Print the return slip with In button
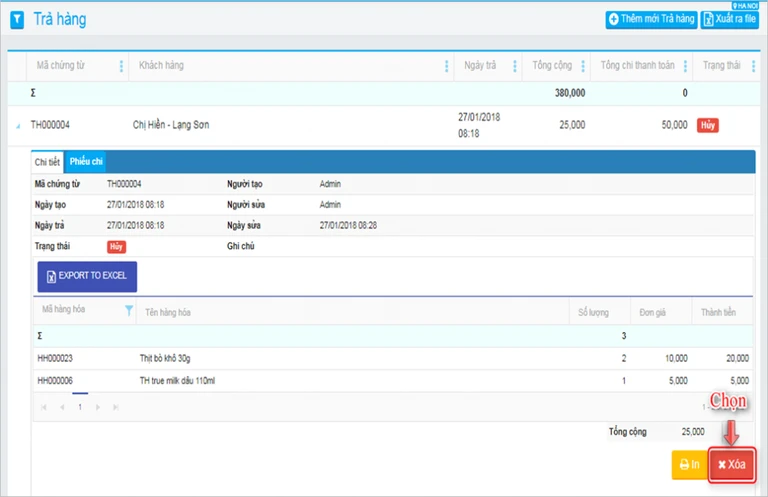768x497 pixels. (690, 465)
